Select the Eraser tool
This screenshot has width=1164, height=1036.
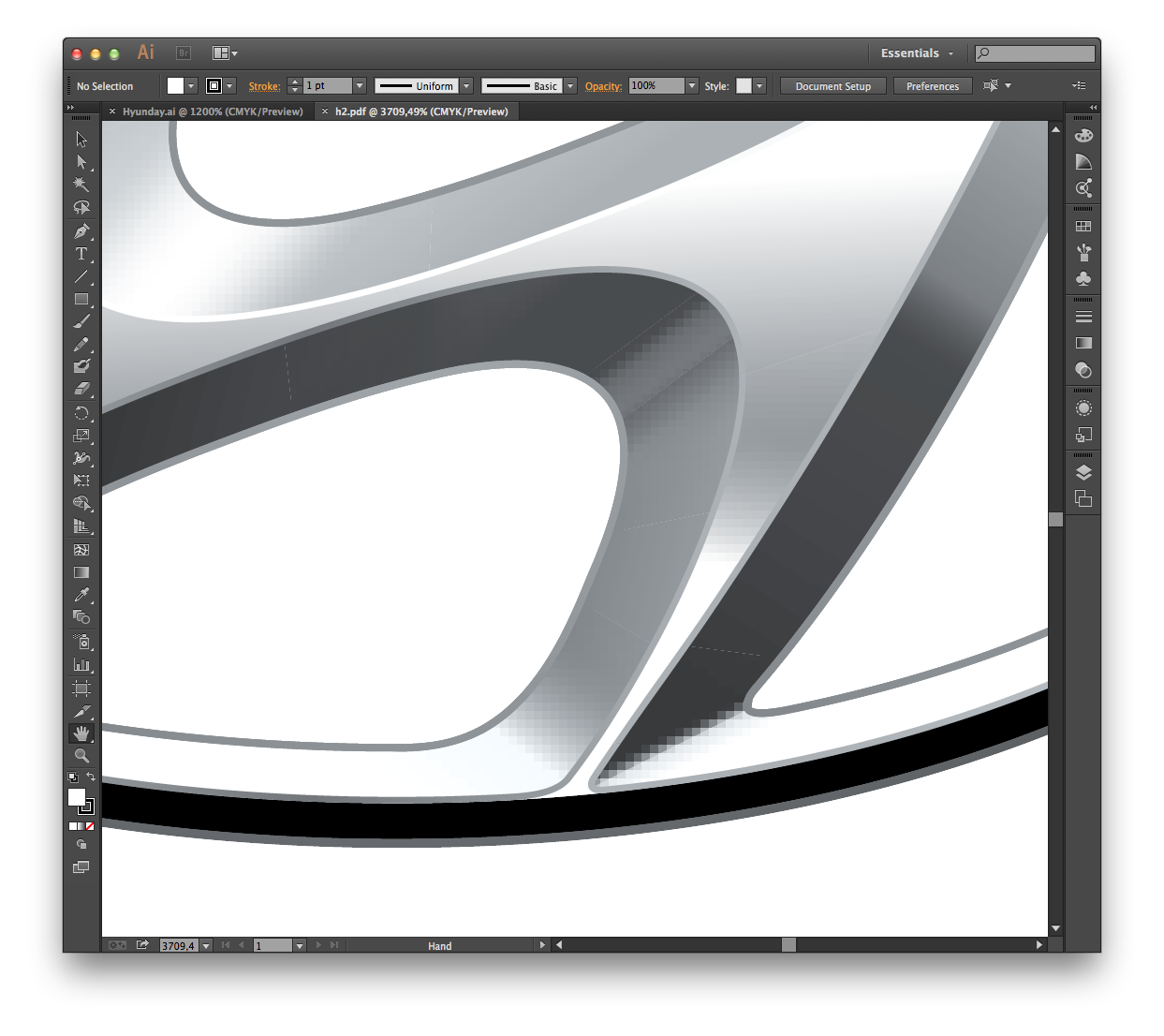(81, 389)
